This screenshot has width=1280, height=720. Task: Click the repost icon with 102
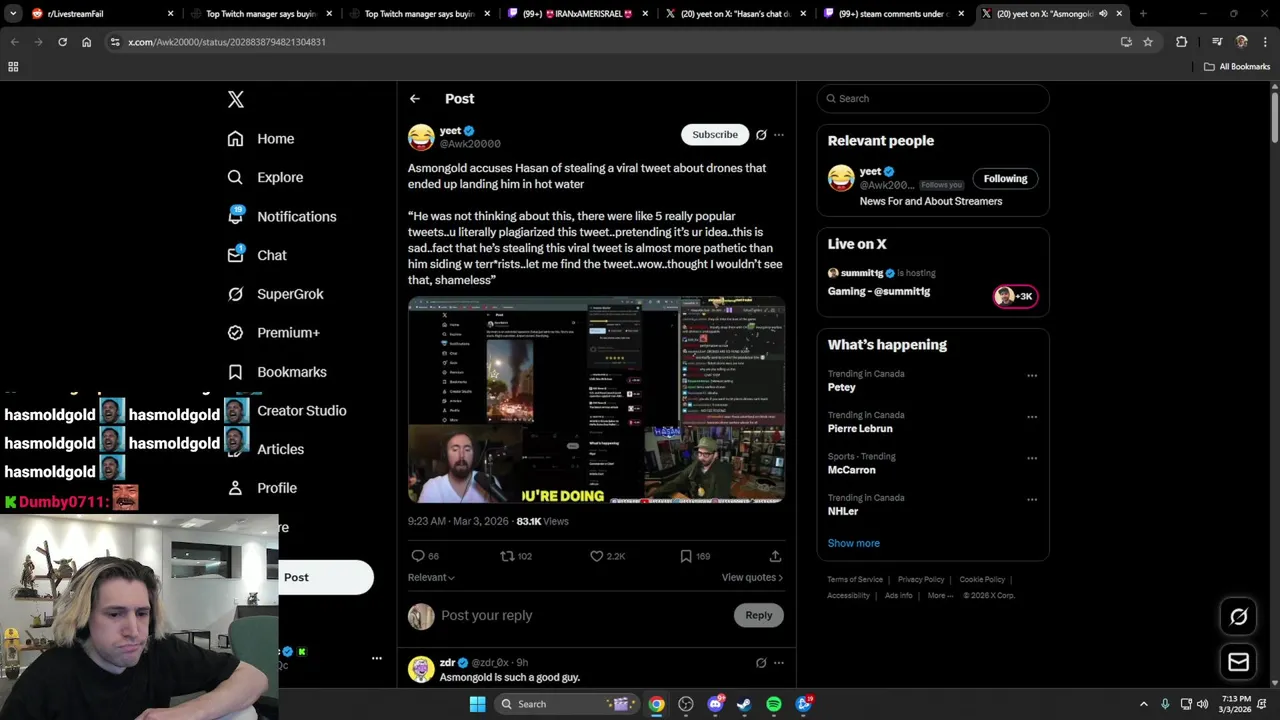coord(507,556)
